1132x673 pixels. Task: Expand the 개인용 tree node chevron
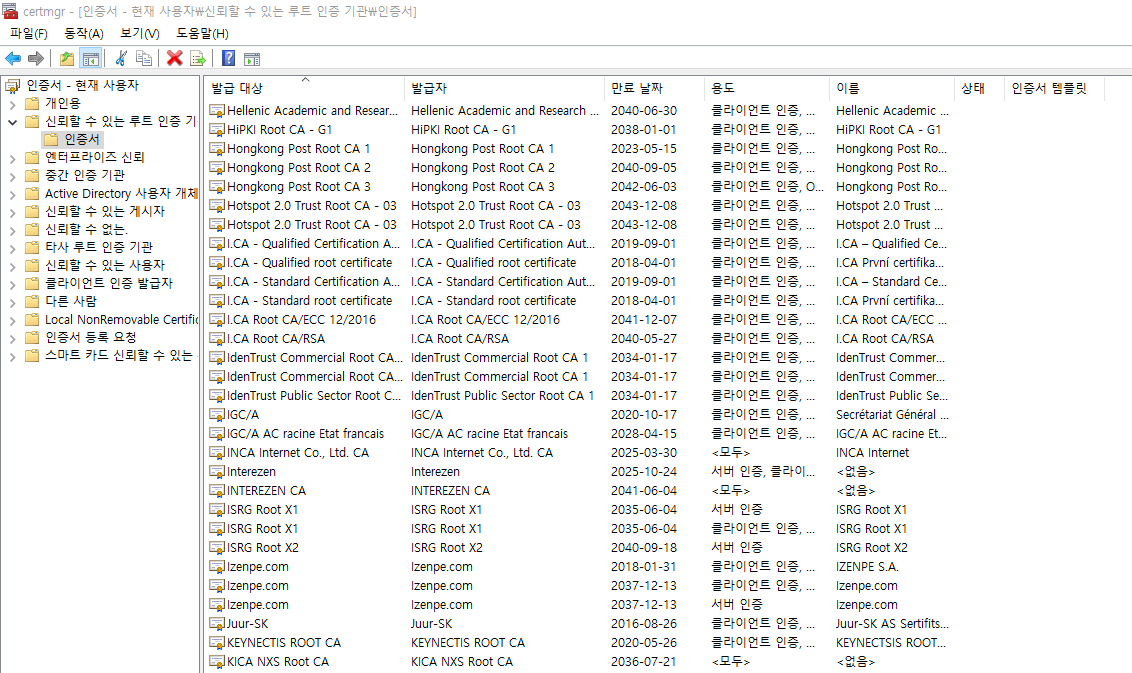click(12, 104)
